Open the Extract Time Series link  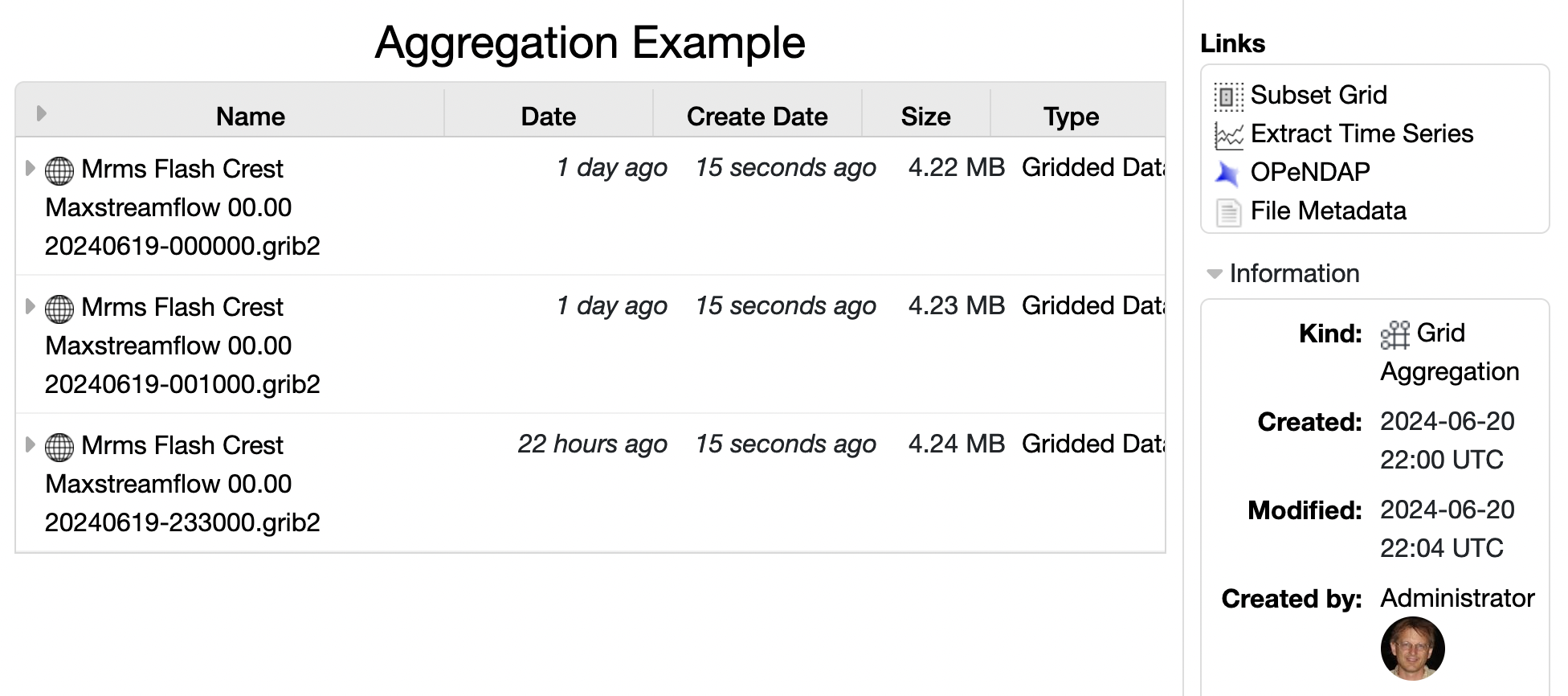1362,133
